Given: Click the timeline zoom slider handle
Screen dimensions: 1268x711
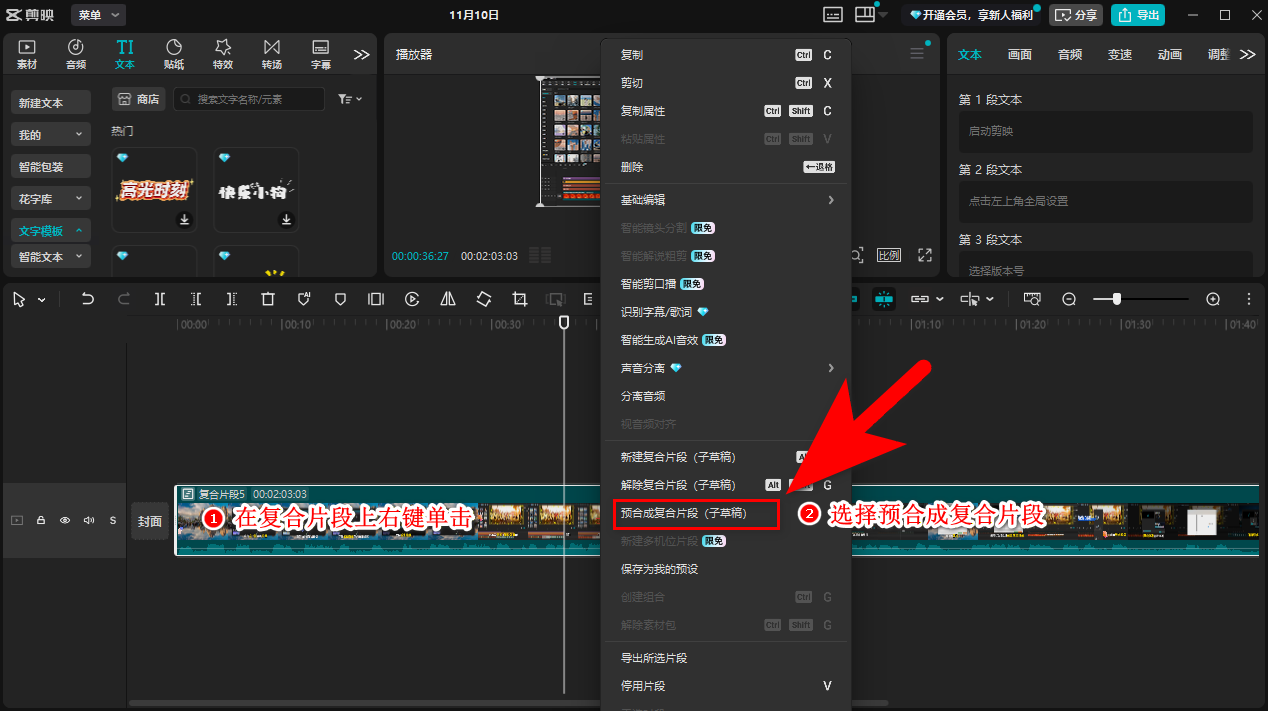Looking at the screenshot, I should (1116, 299).
